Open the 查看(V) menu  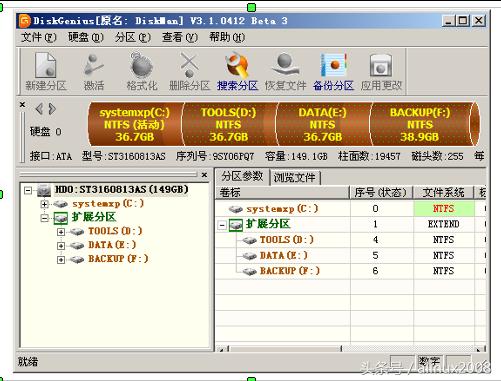(x=180, y=37)
